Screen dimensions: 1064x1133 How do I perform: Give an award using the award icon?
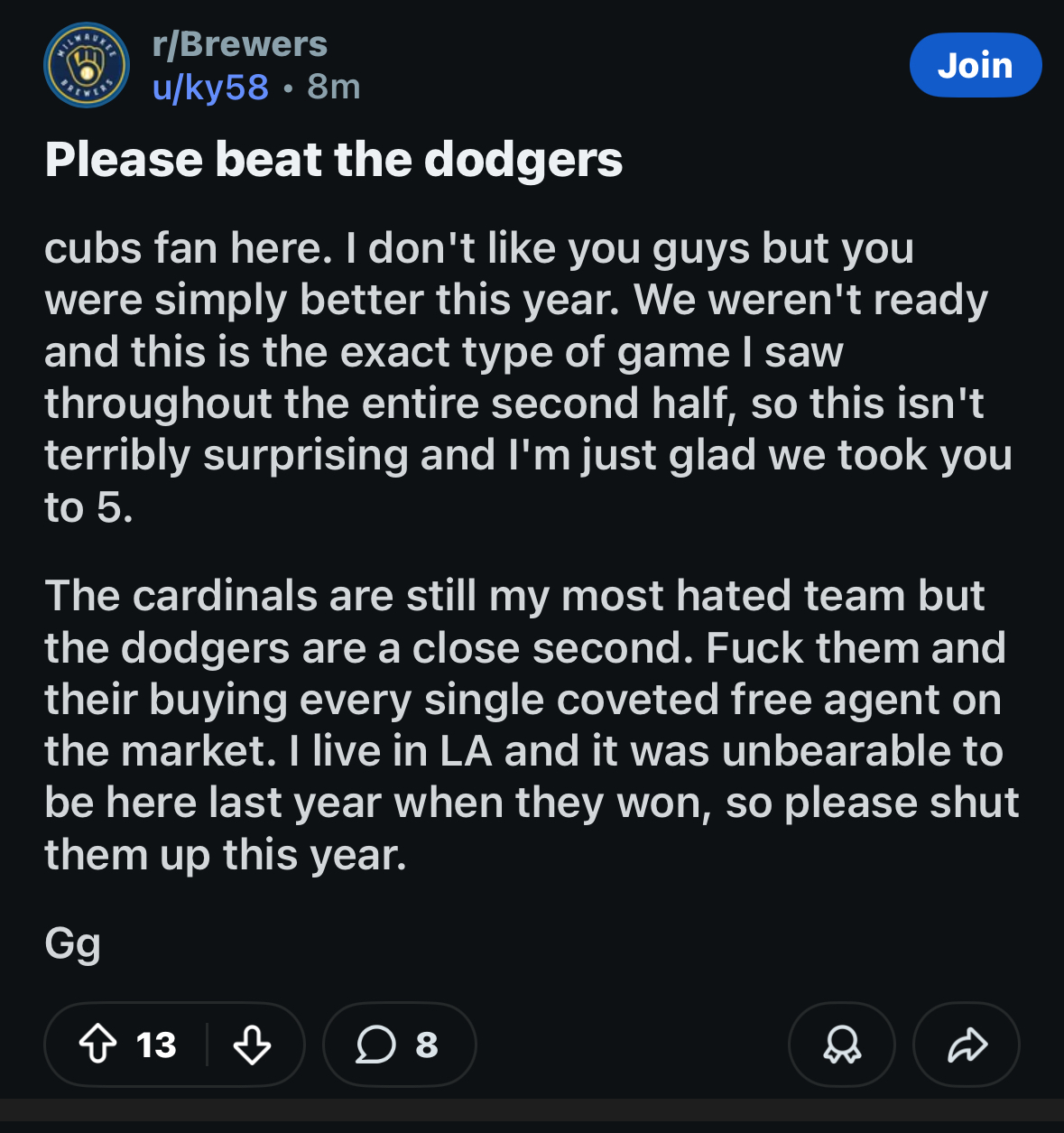point(842,1045)
